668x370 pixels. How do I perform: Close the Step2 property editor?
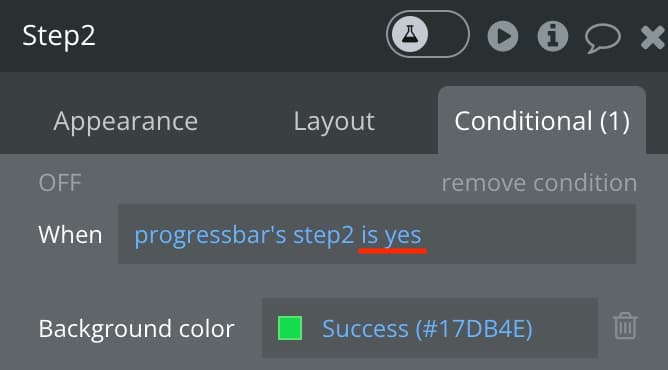[x=653, y=38]
